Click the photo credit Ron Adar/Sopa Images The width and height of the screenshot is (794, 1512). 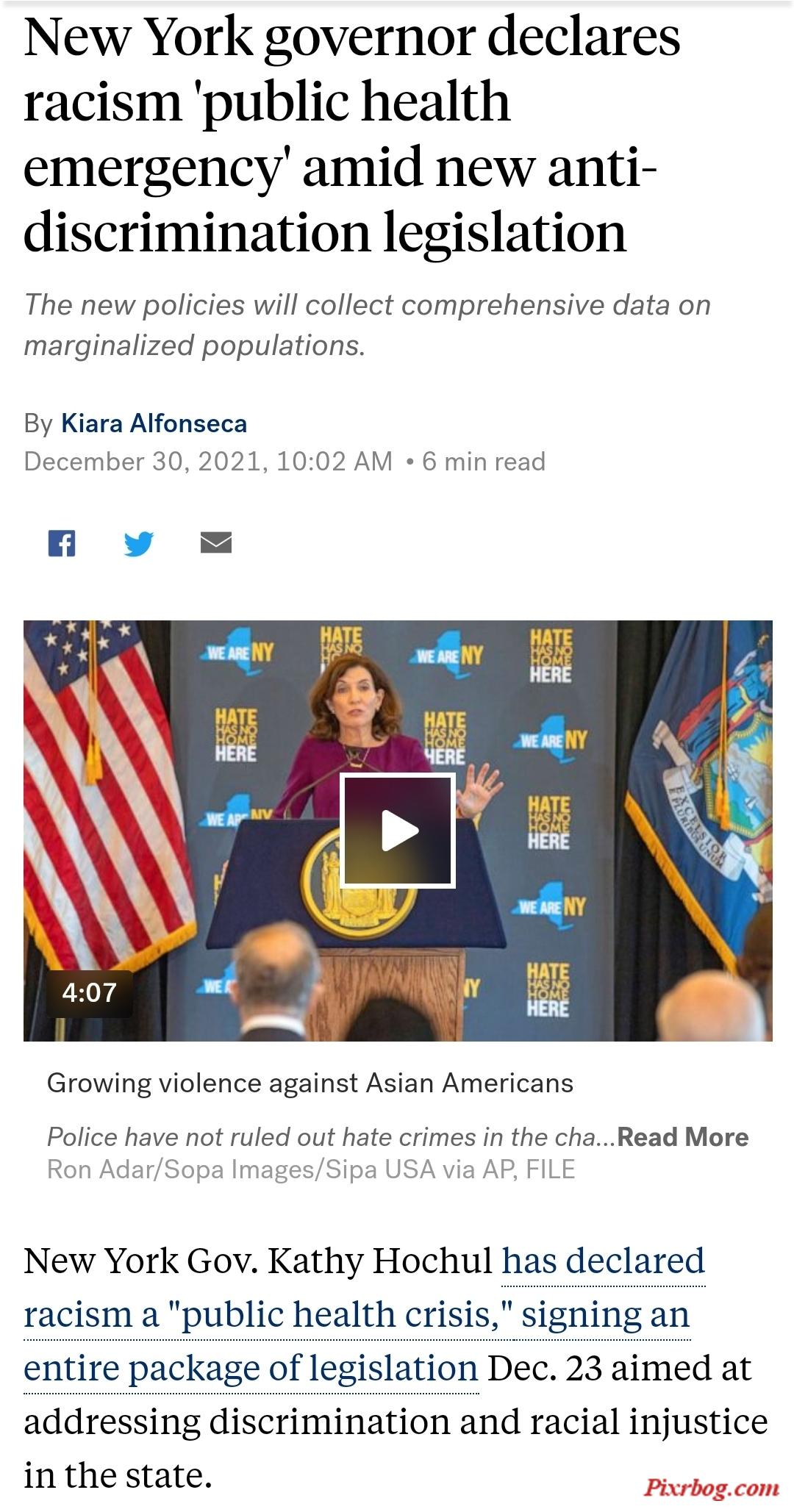pyautogui.click(x=311, y=1169)
